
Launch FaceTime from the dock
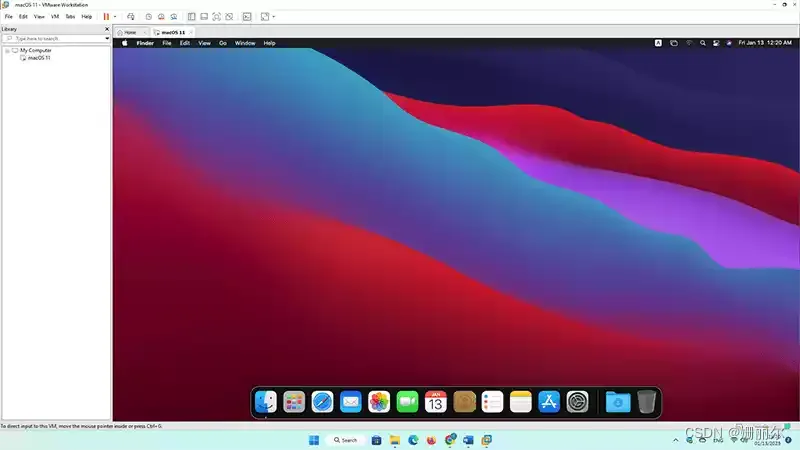[407, 402]
